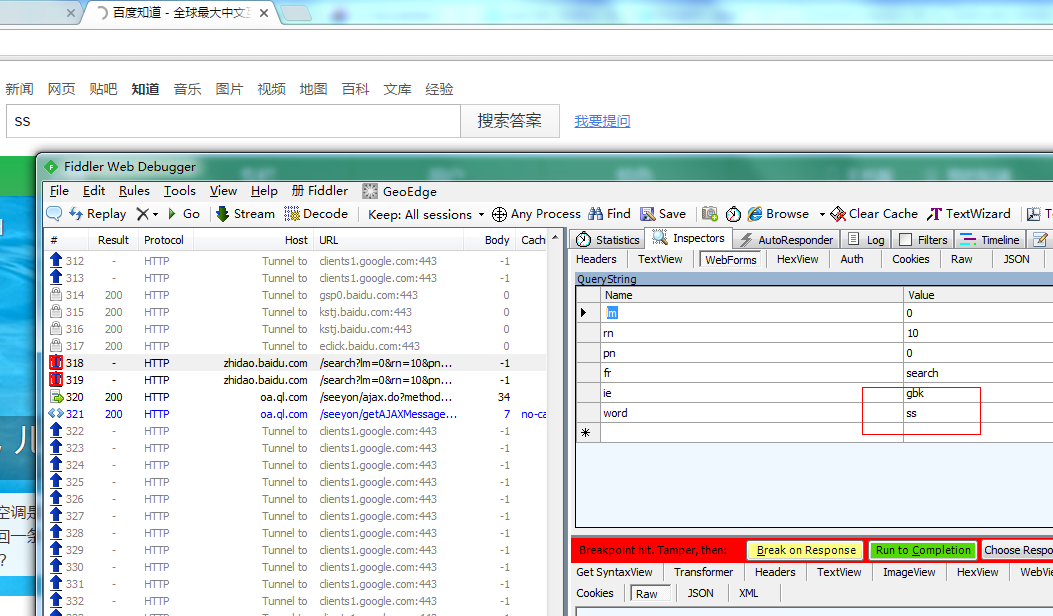Click Run to Completion for the breakpoint
This screenshot has height=616, width=1053.
(x=922, y=550)
